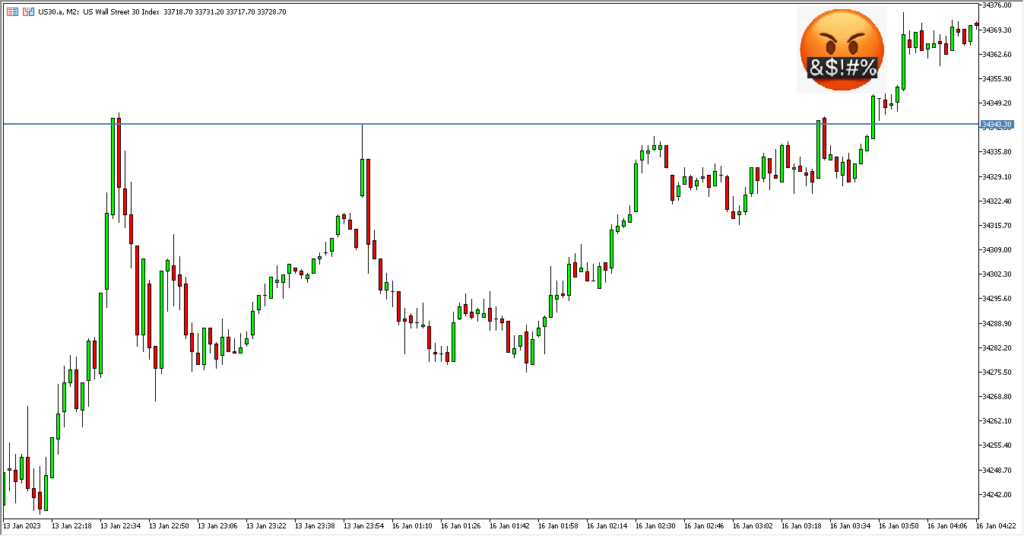This screenshot has width=1024, height=536.
Task: Click the 34376.00 price axis label
Action: [x=1000, y=5]
